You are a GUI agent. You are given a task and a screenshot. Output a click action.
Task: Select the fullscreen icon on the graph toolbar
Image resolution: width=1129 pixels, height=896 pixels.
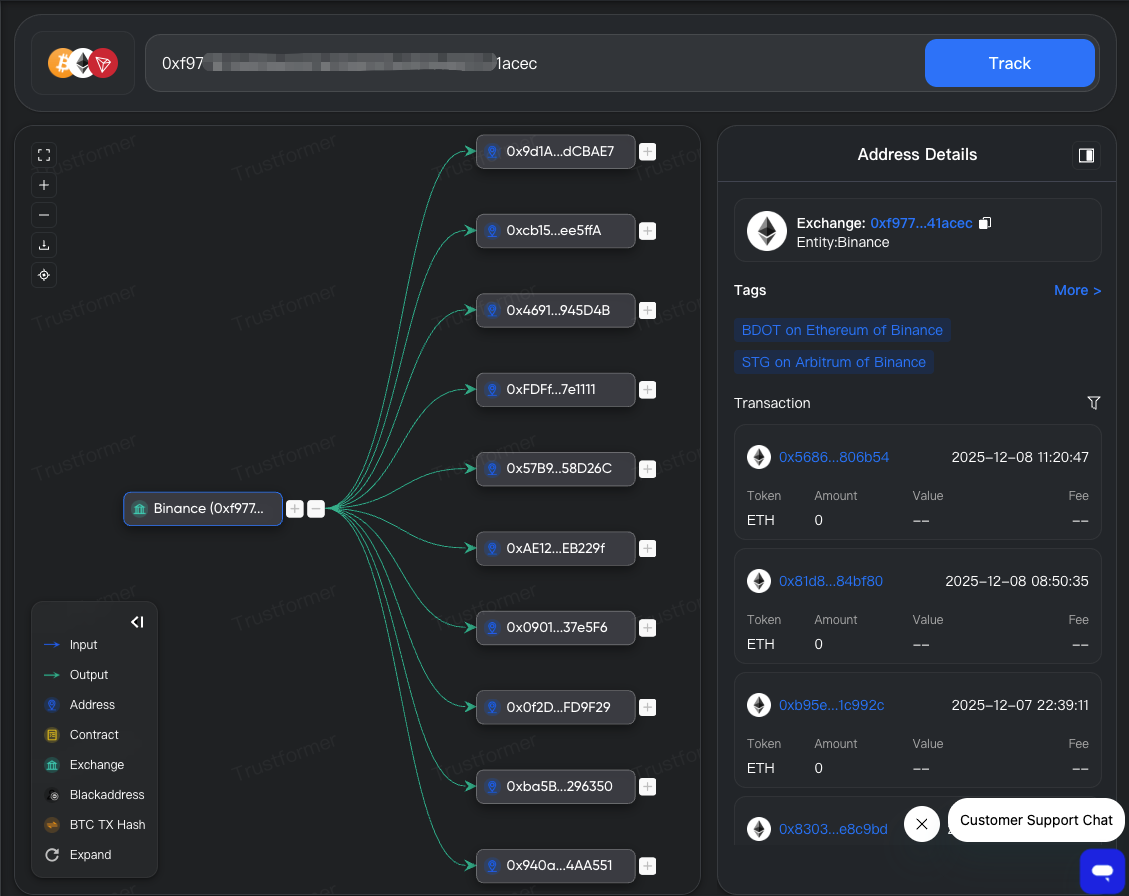pos(43,154)
